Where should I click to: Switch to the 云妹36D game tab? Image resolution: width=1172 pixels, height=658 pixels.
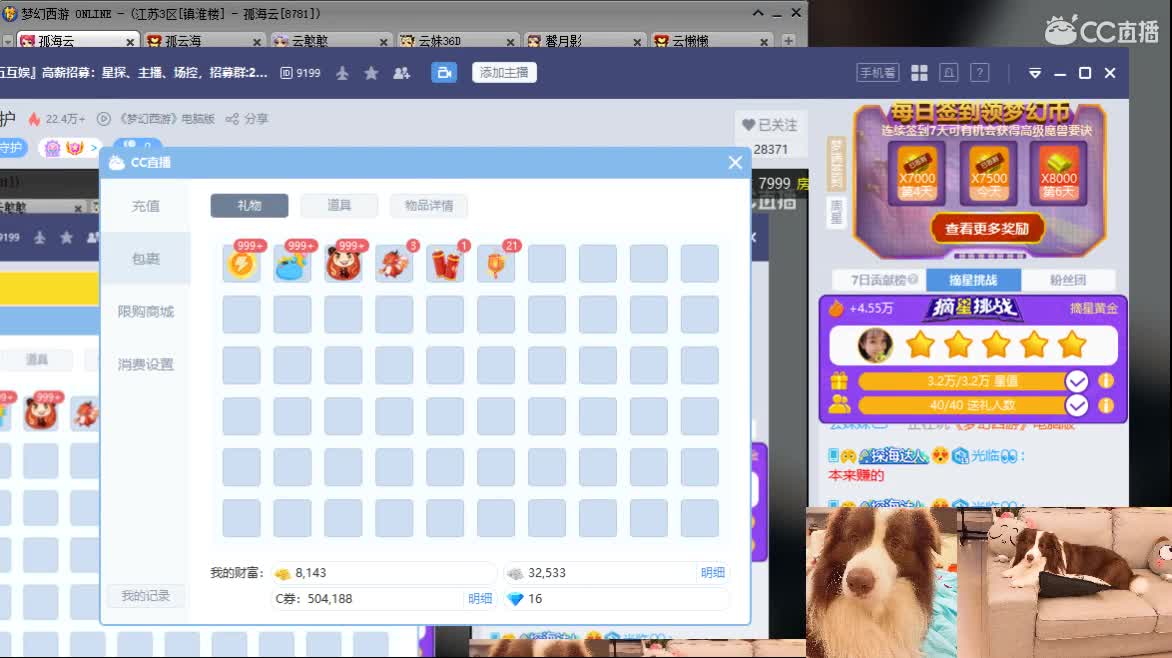(x=456, y=41)
